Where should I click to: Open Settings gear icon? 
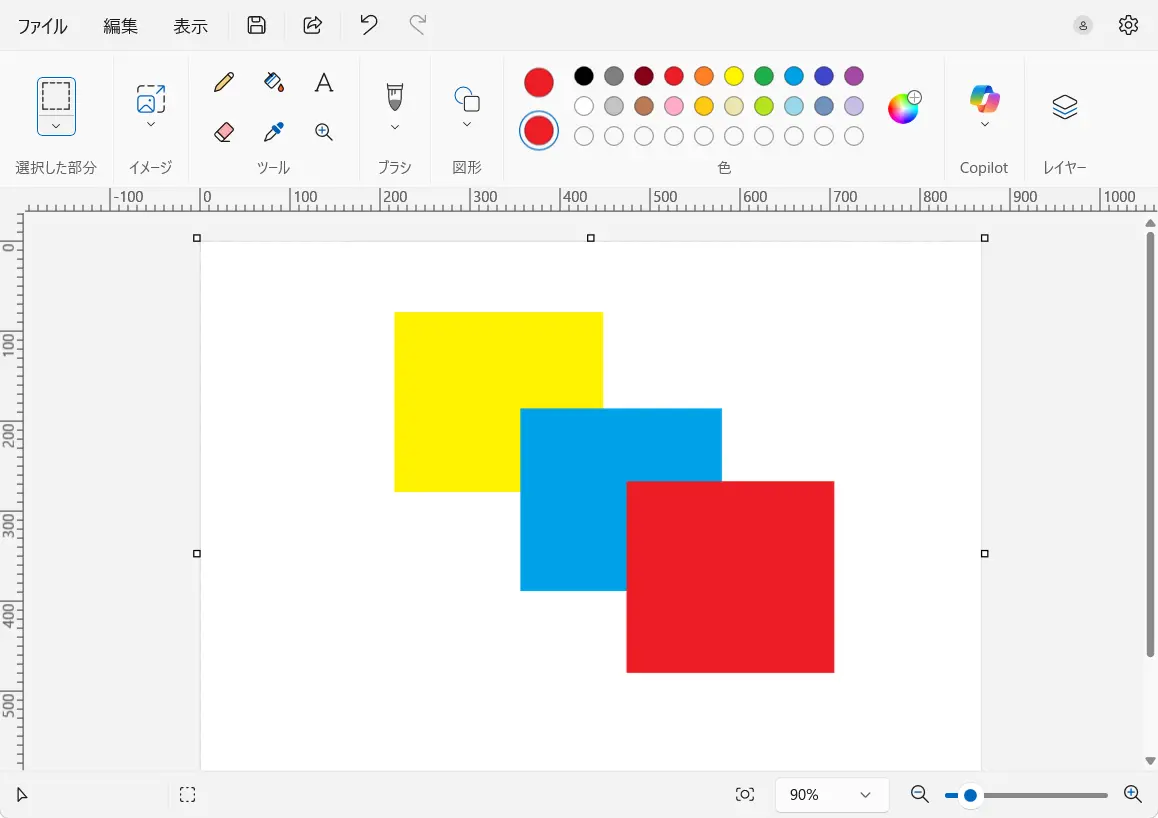click(x=1128, y=25)
